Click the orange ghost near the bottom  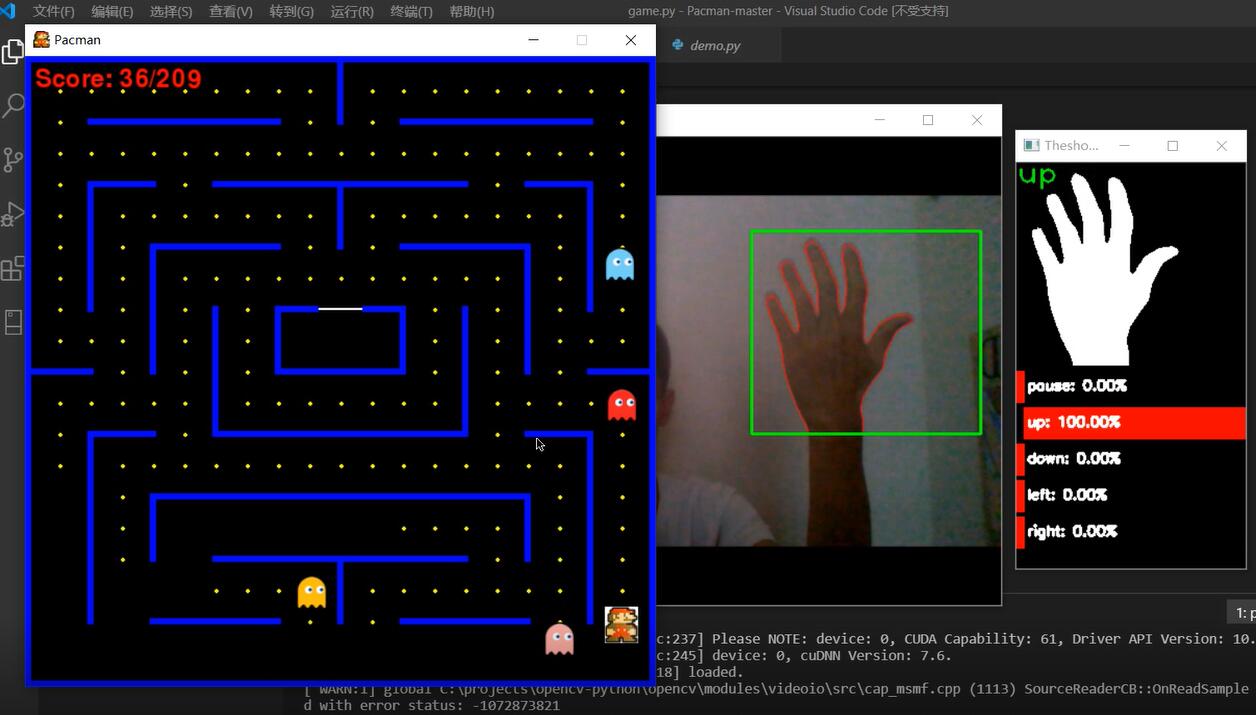(x=312, y=593)
